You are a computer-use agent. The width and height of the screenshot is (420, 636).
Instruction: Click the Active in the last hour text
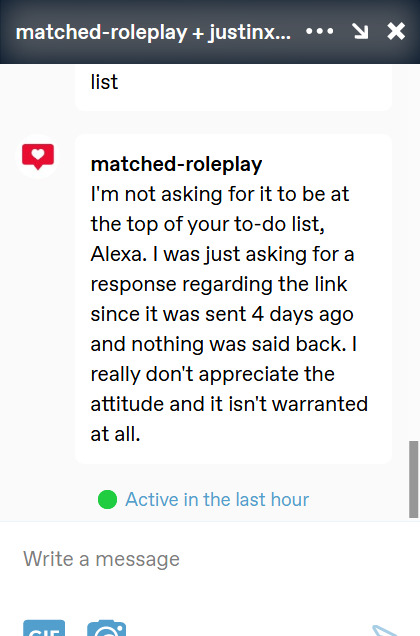click(217, 499)
